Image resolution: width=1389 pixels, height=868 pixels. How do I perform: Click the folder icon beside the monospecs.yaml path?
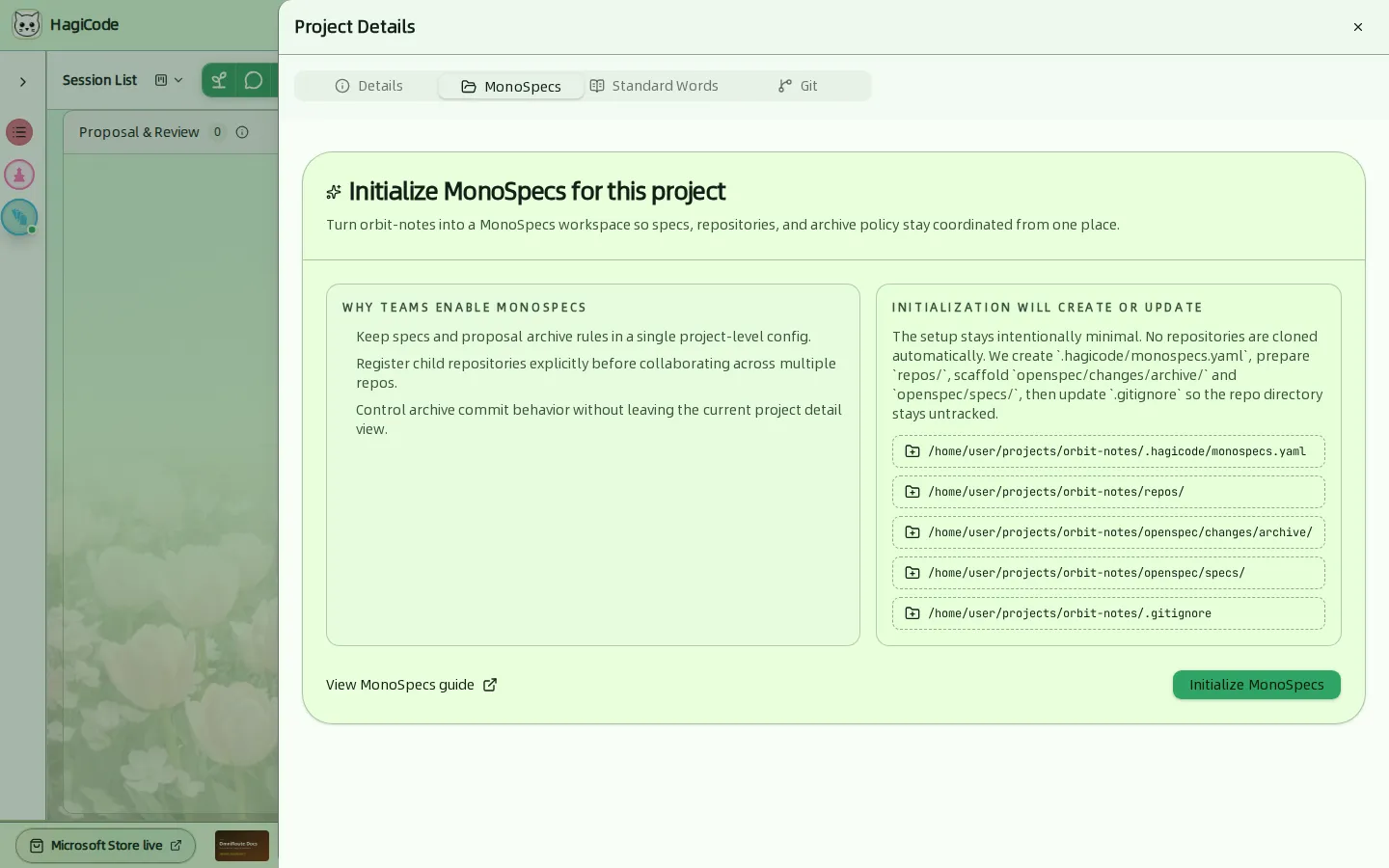point(912,451)
